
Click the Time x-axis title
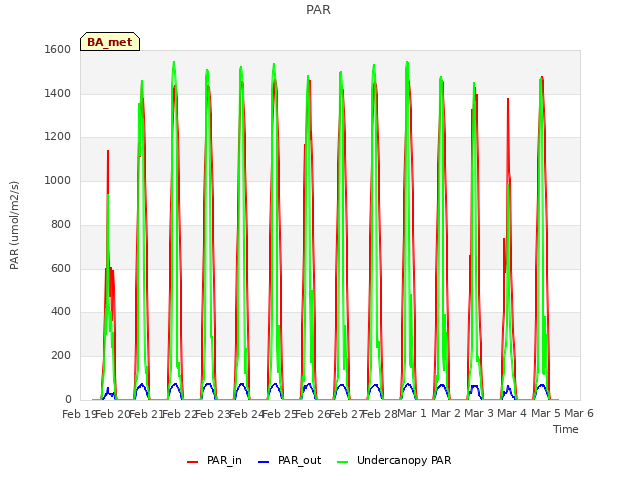[566, 429]
